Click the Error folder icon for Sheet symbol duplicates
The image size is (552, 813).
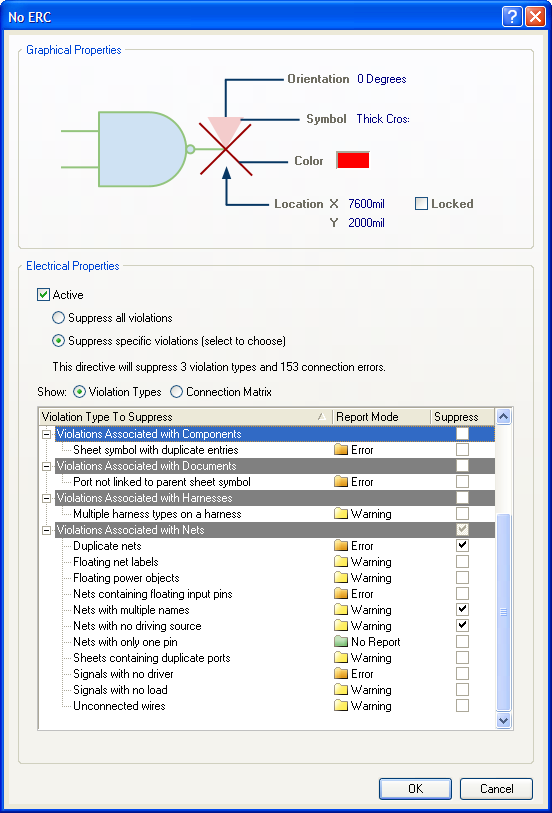(x=341, y=450)
